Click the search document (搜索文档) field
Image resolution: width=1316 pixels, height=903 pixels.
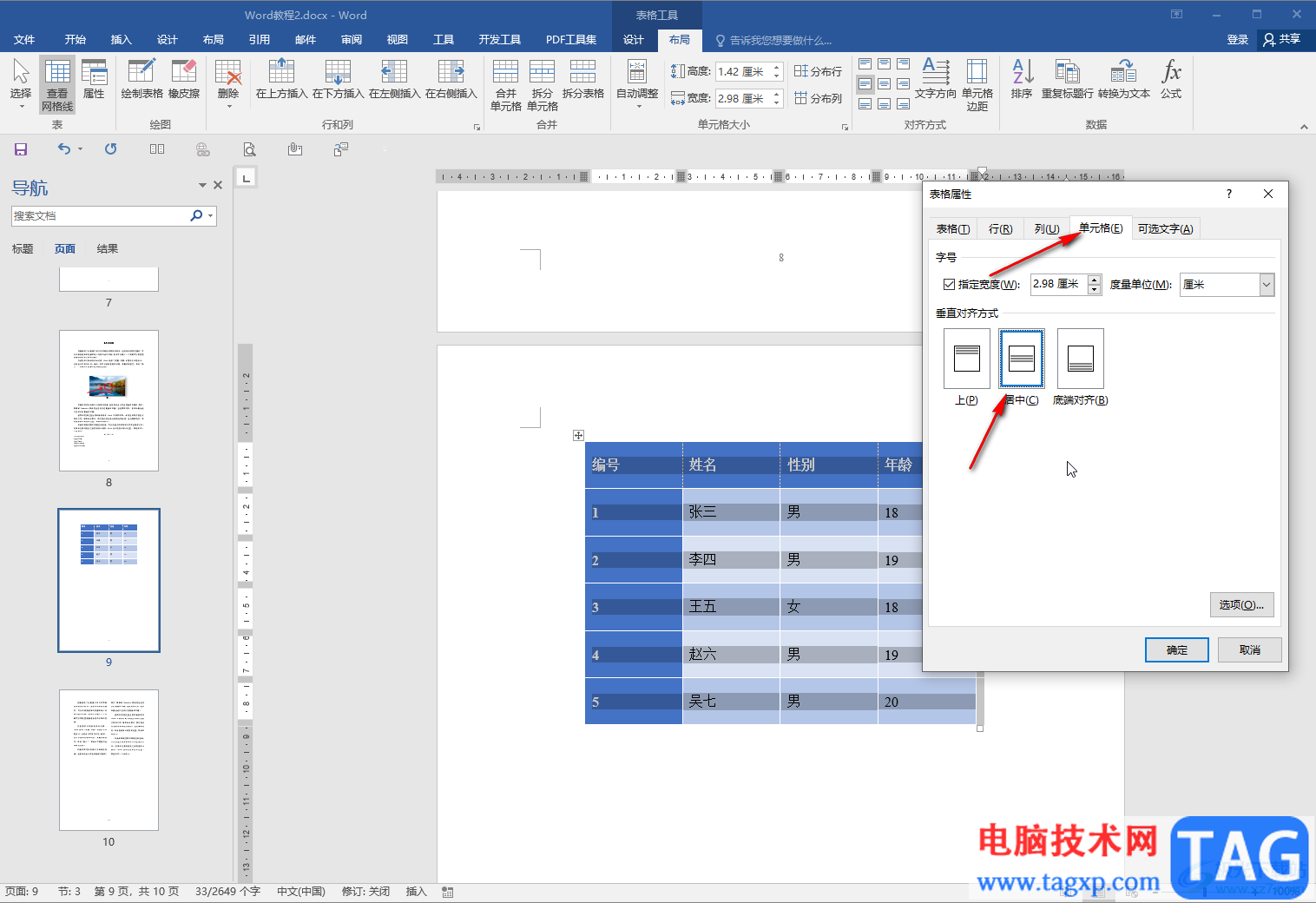tap(100, 215)
